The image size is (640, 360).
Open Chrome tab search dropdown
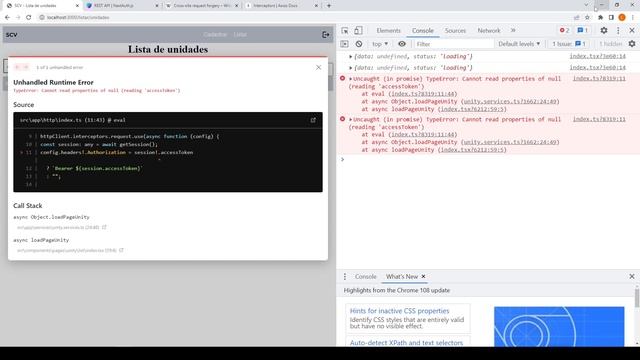click(586, 5)
